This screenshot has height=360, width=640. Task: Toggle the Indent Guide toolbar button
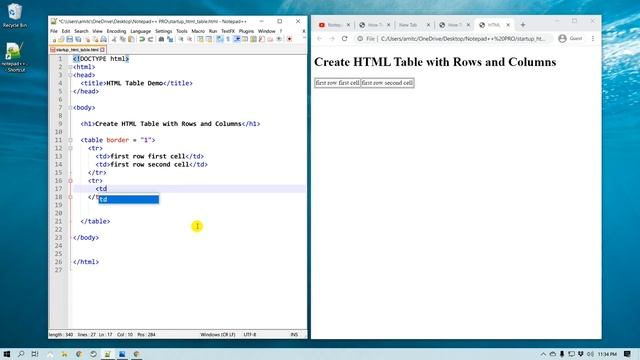click(237, 39)
